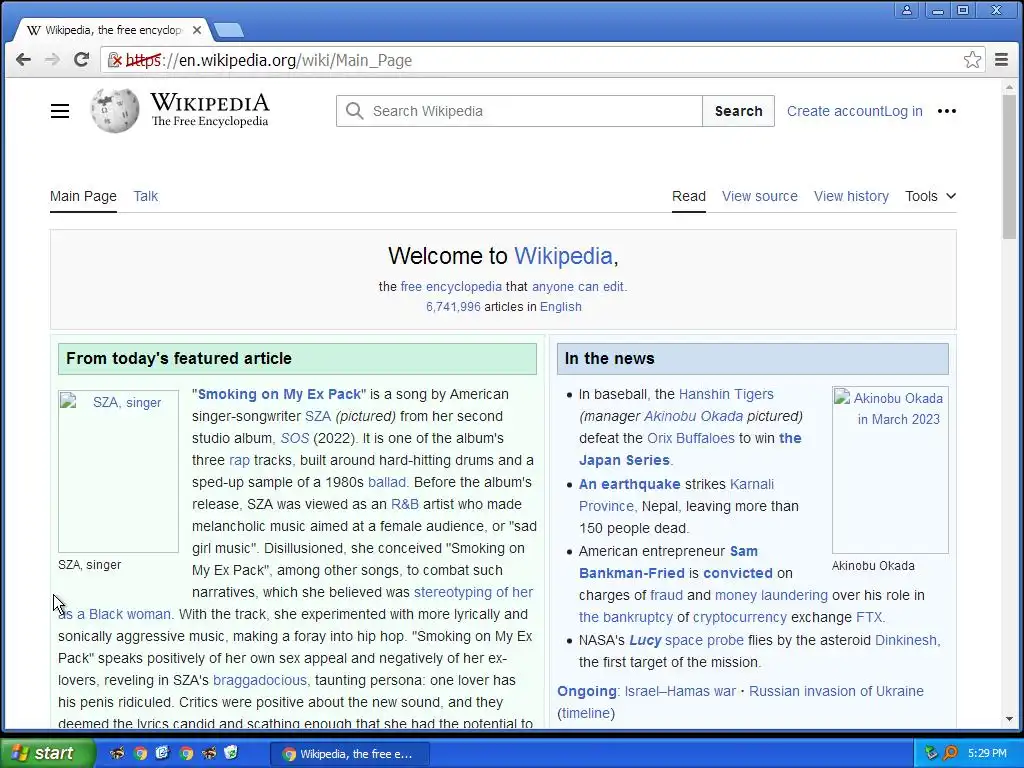Image resolution: width=1024 pixels, height=768 pixels.
Task: Click the 'In the news' heading
Action: 609,359
